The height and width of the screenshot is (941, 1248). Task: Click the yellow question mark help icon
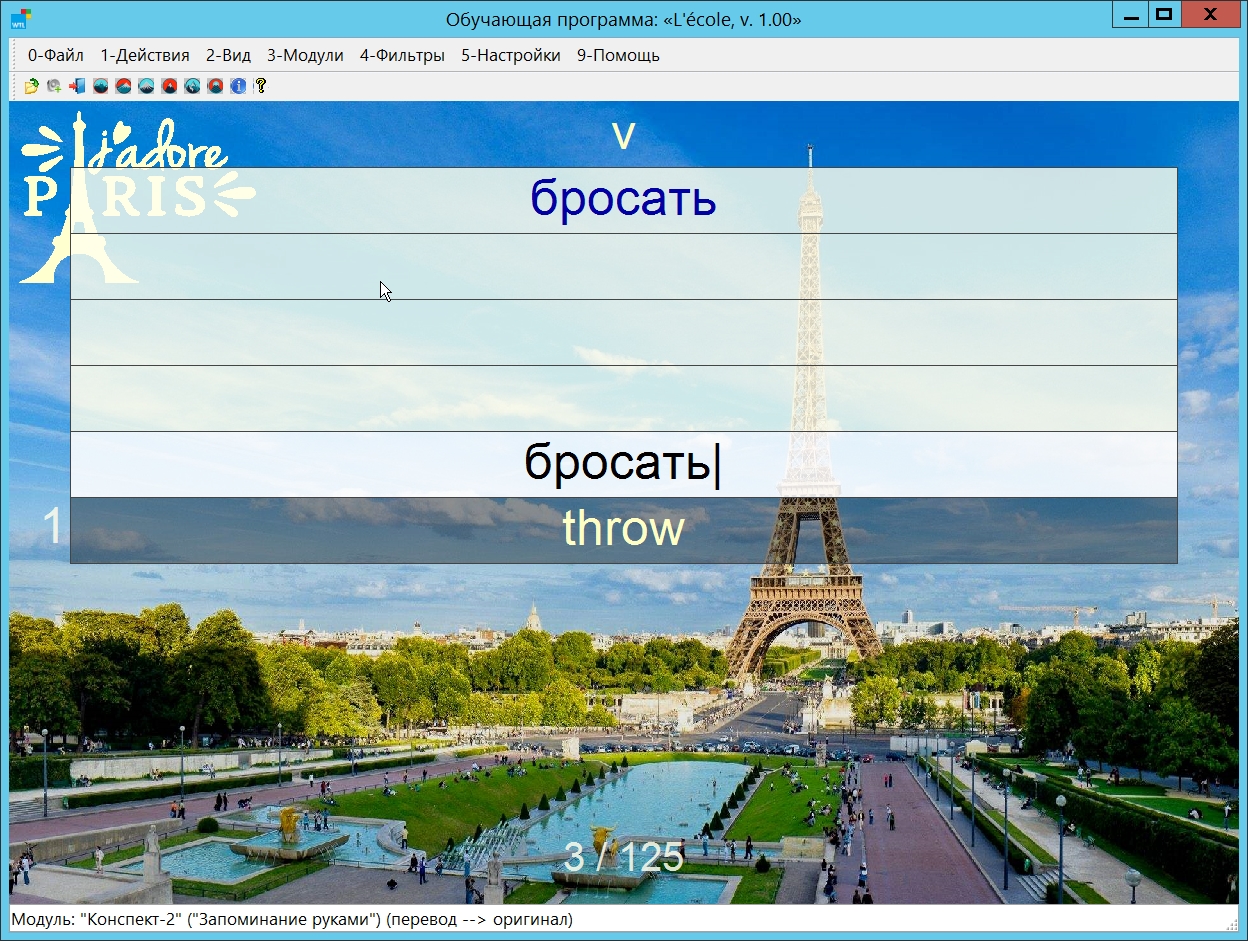261,86
